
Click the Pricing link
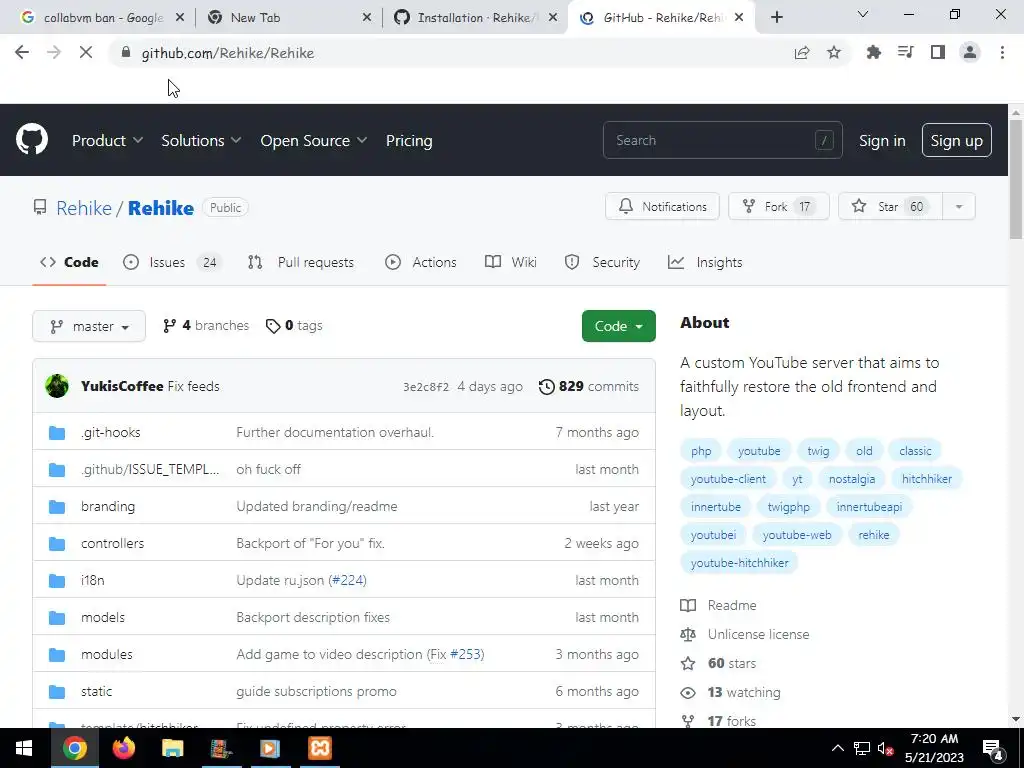409,140
